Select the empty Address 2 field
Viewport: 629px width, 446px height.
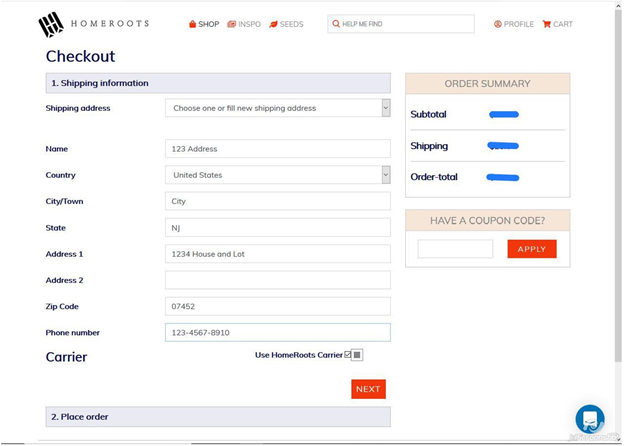(277, 280)
